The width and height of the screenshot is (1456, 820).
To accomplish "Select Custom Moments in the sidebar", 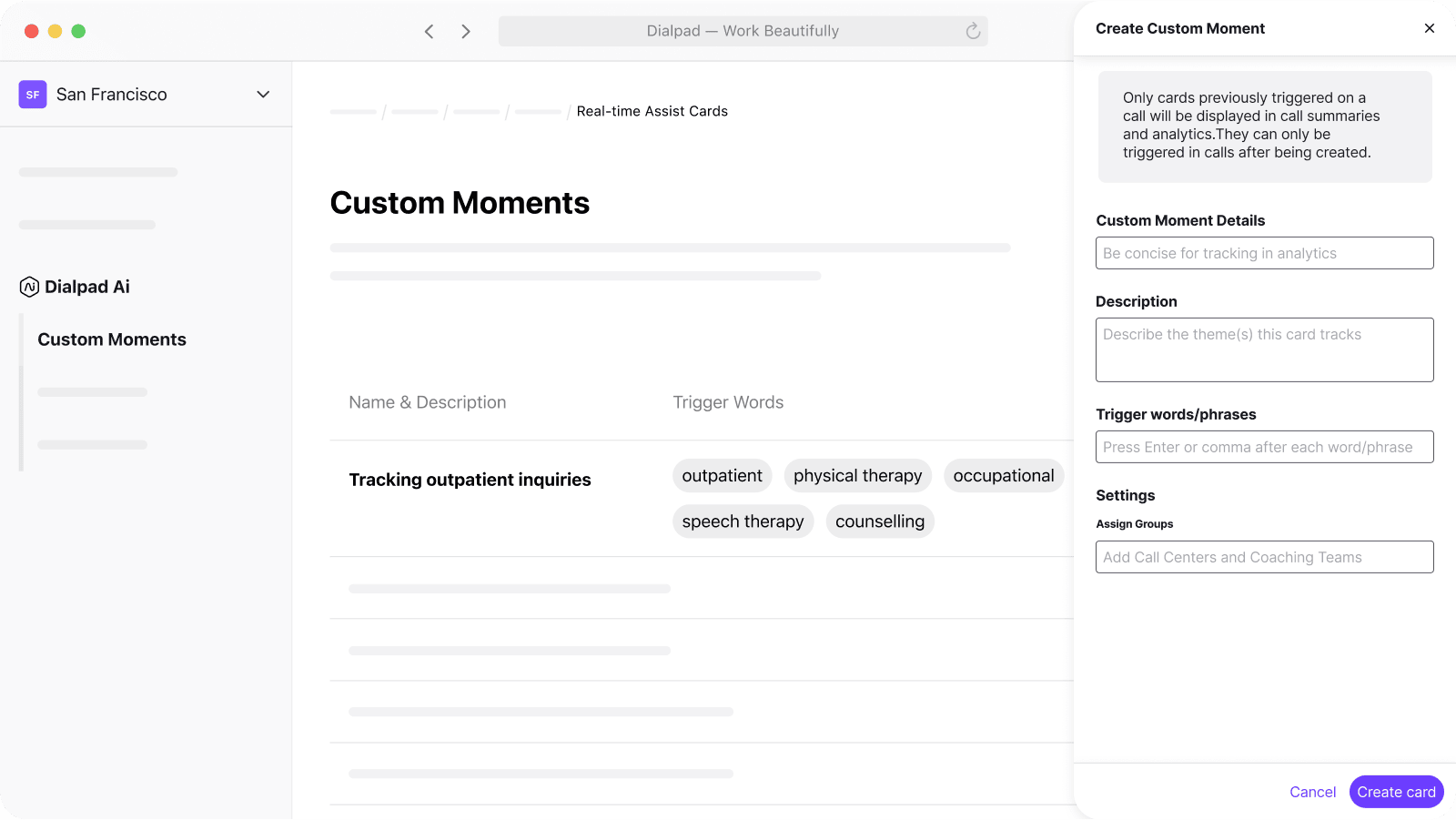I will coord(111,339).
